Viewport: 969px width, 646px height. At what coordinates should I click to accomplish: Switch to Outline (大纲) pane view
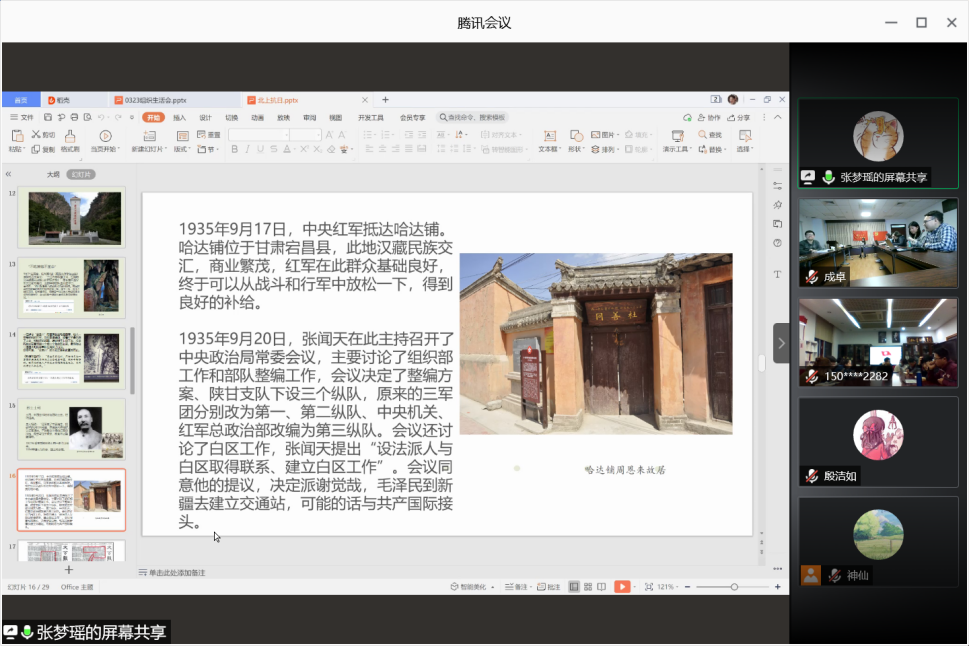[54, 174]
